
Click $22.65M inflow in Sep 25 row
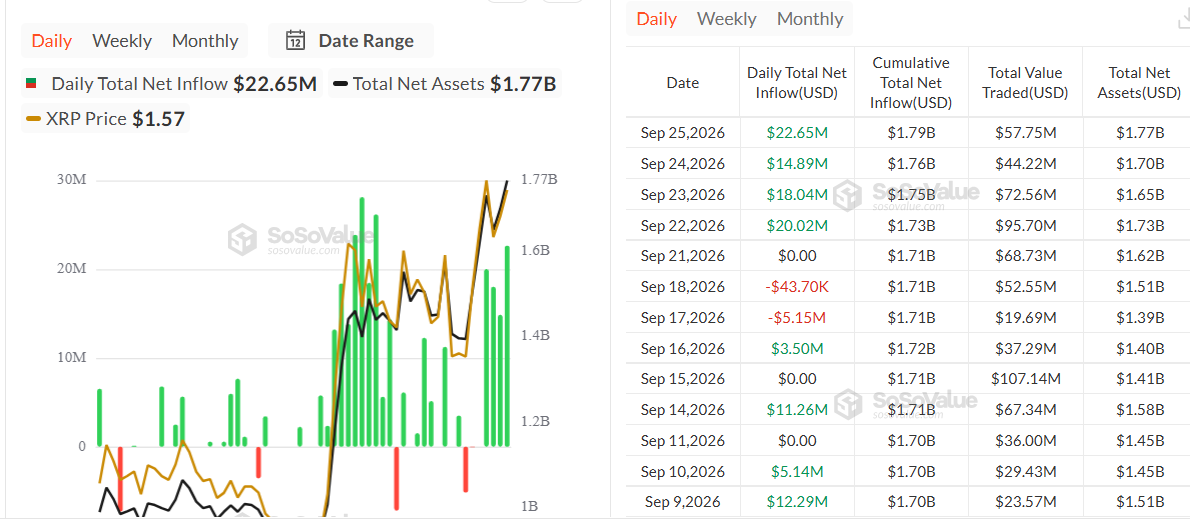[797, 133]
